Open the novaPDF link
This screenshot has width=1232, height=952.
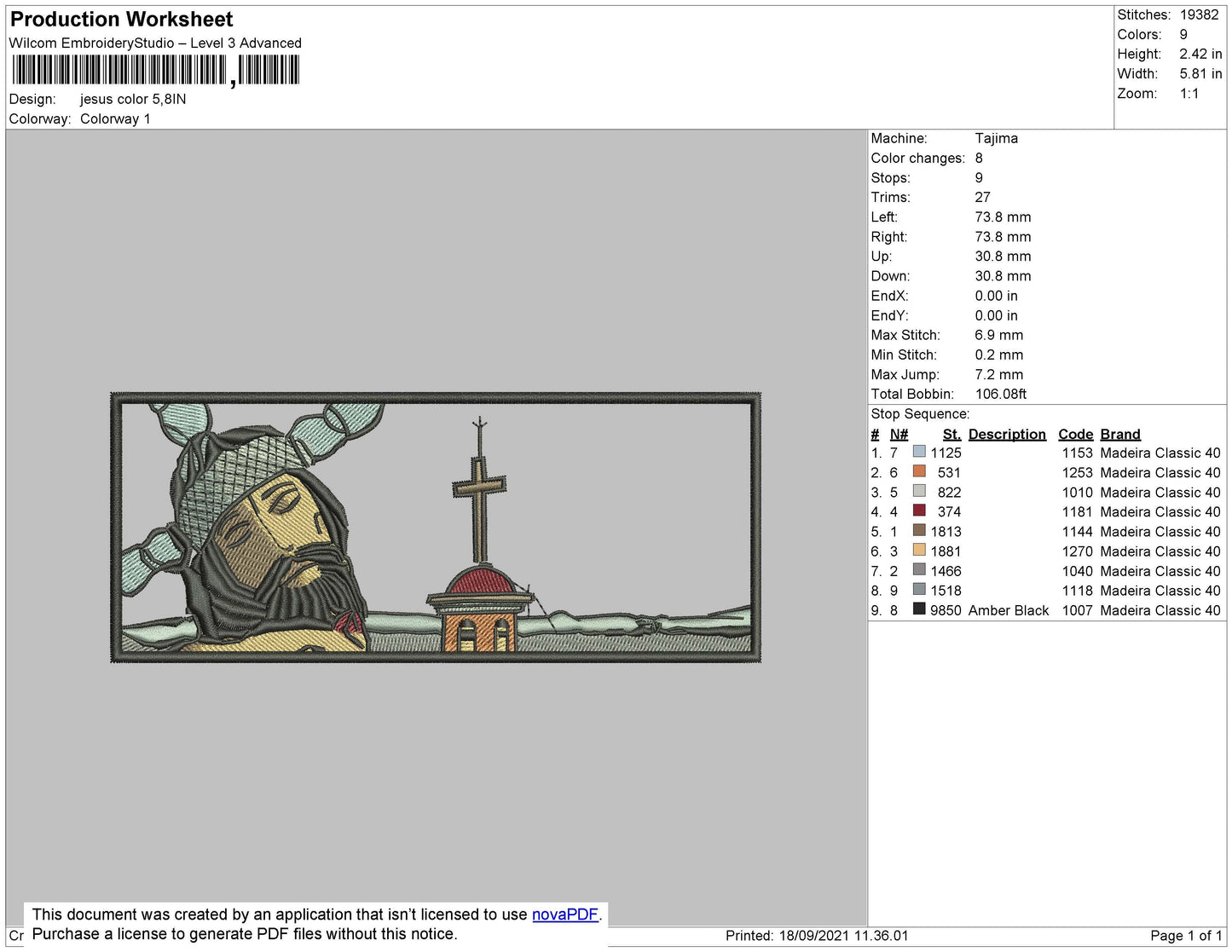565,914
